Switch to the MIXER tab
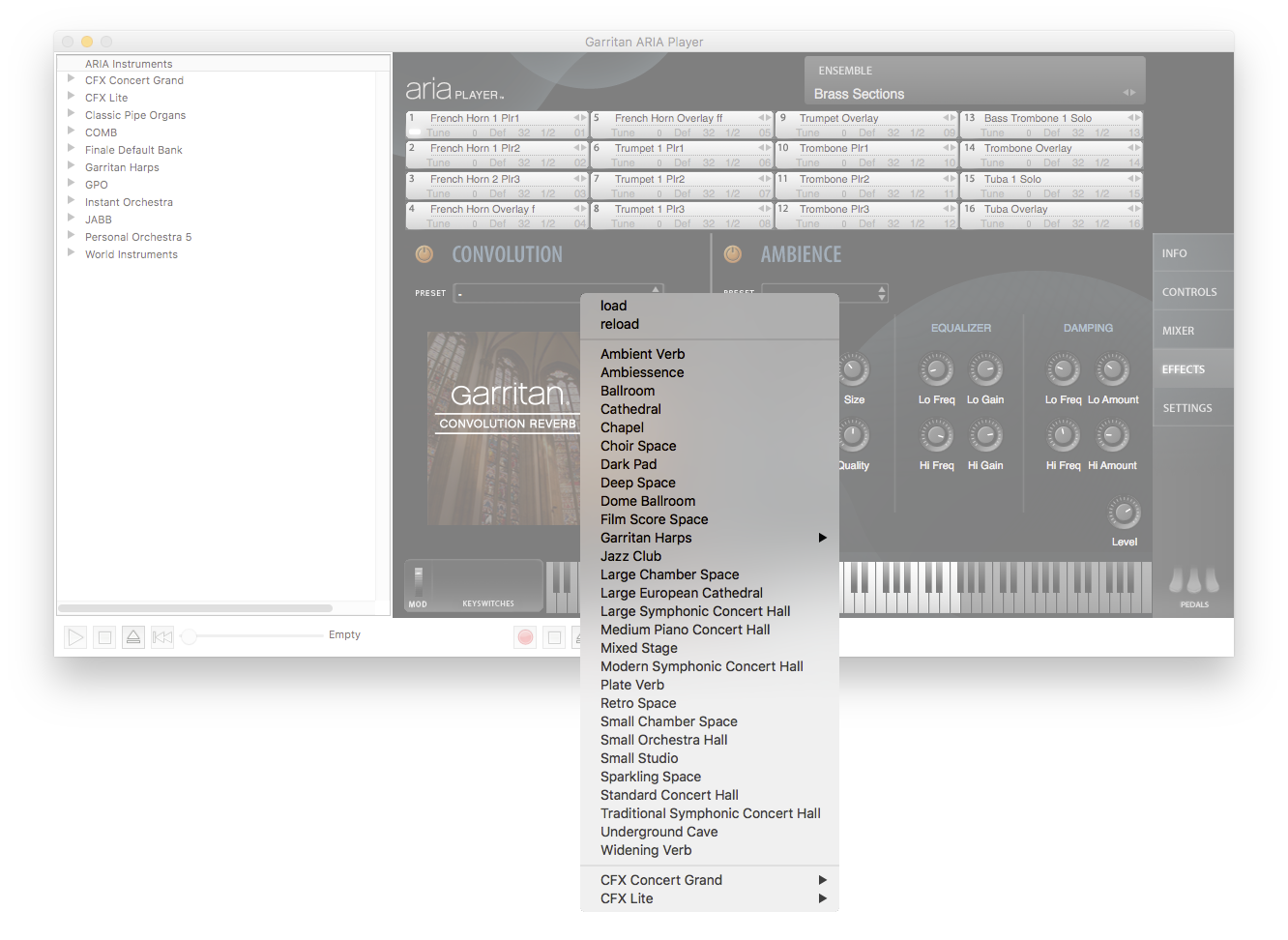The image size is (1288, 940). [x=1193, y=331]
